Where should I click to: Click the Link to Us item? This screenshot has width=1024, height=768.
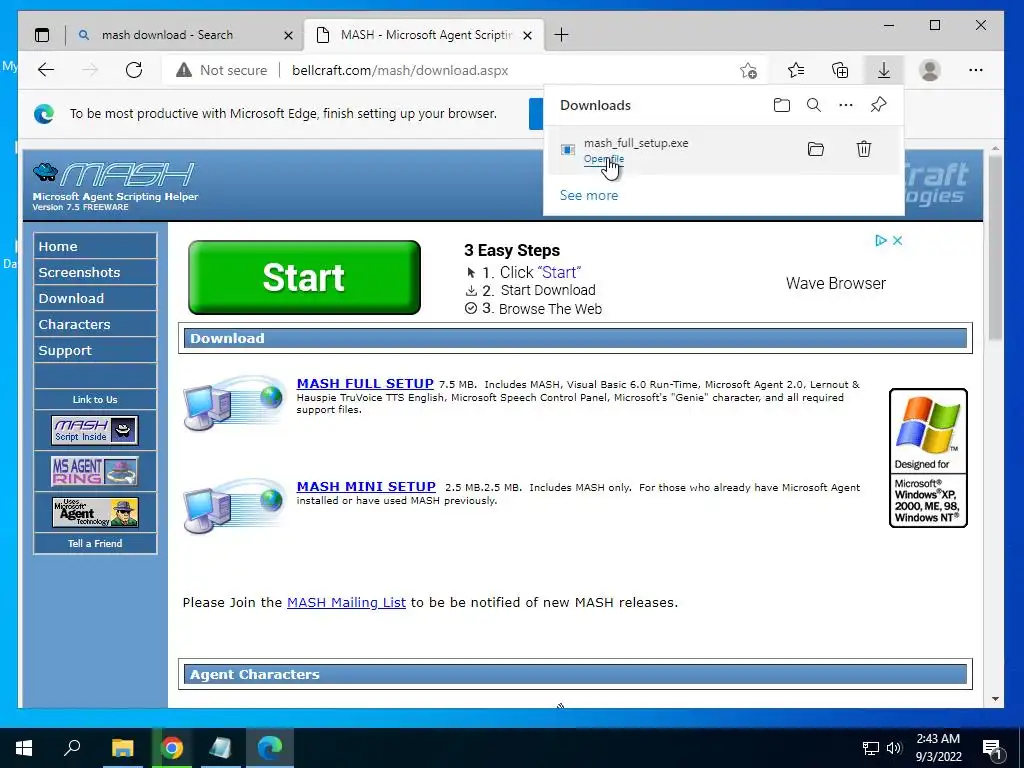pyautogui.click(x=95, y=399)
